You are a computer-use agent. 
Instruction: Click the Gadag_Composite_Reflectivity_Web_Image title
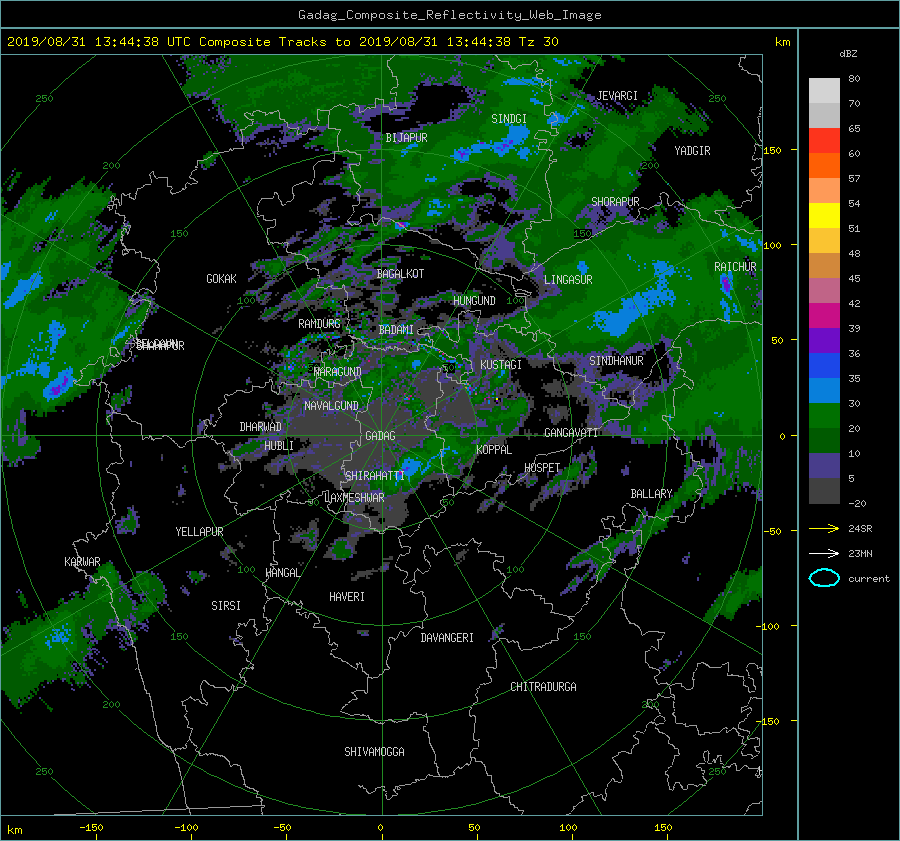coord(449,15)
